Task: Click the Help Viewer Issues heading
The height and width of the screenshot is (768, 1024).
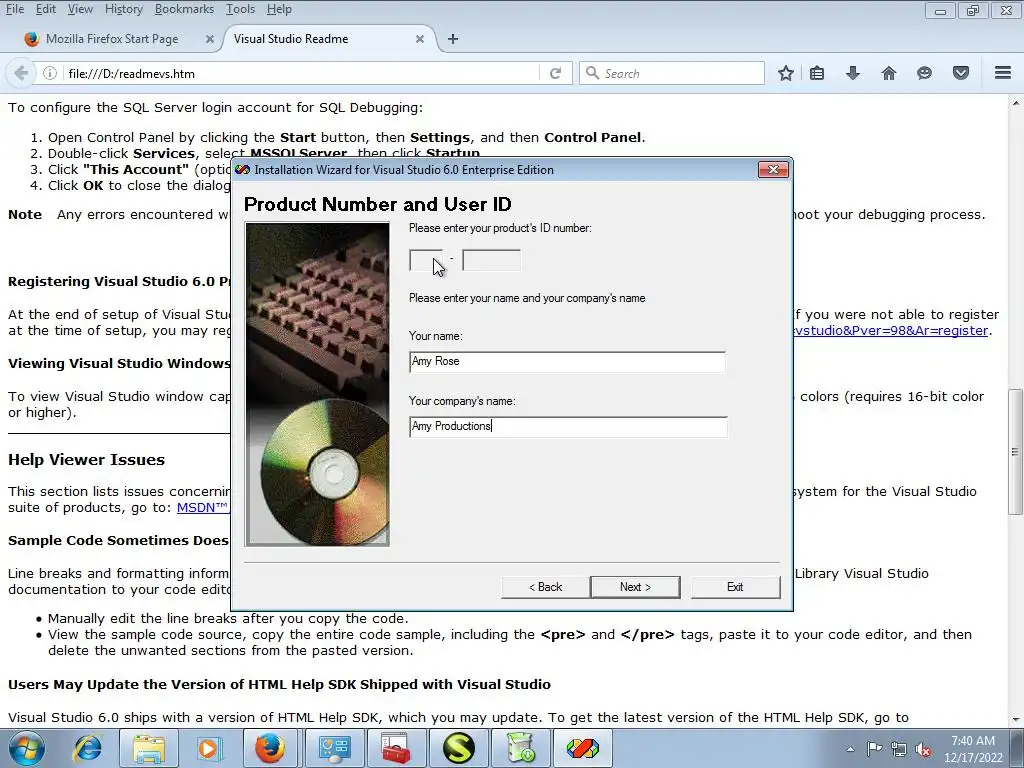Action: tap(86, 460)
